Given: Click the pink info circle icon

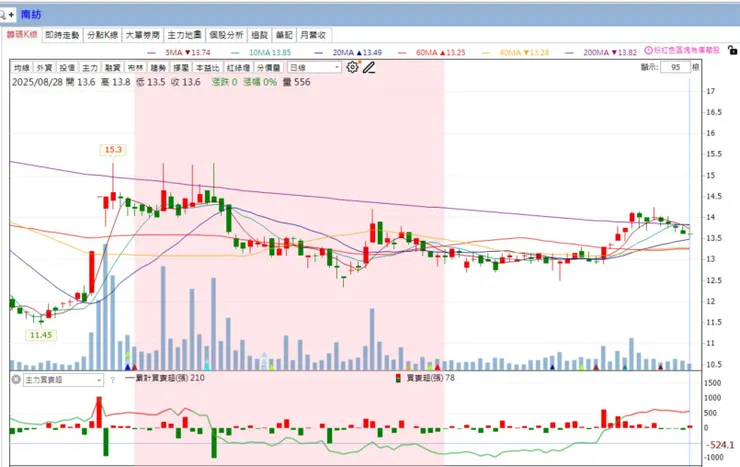Looking at the screenshot, I should click(648, 50).
